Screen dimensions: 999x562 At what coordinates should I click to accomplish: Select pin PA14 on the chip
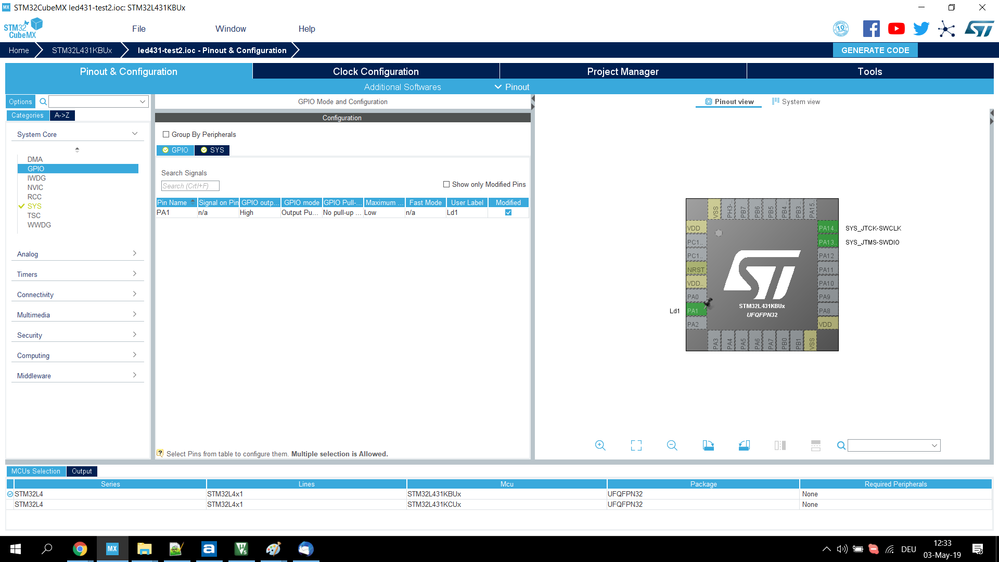point(827,228)
